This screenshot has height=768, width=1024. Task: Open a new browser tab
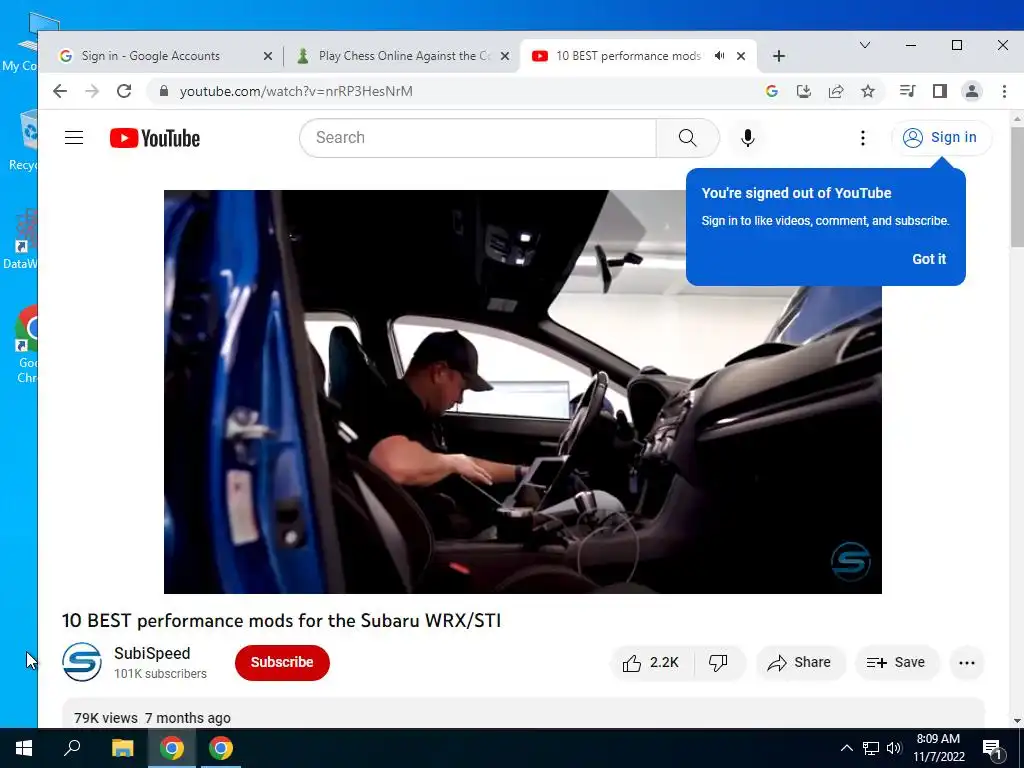[x=778, y=56]
